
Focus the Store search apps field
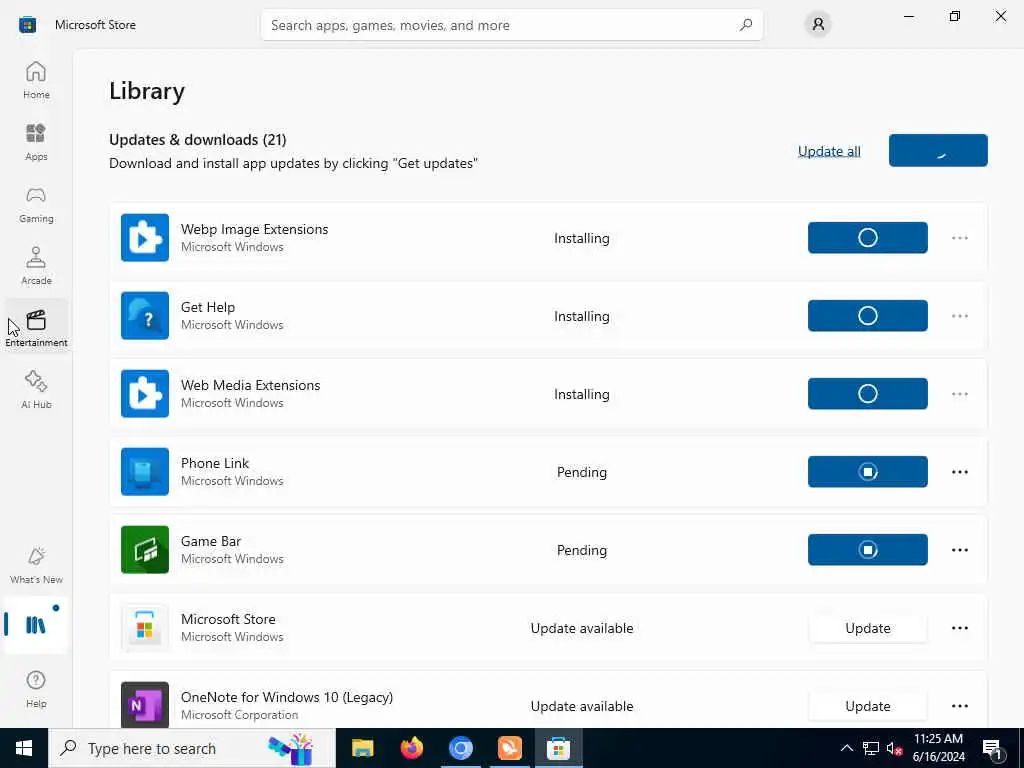tap(511, 25)
